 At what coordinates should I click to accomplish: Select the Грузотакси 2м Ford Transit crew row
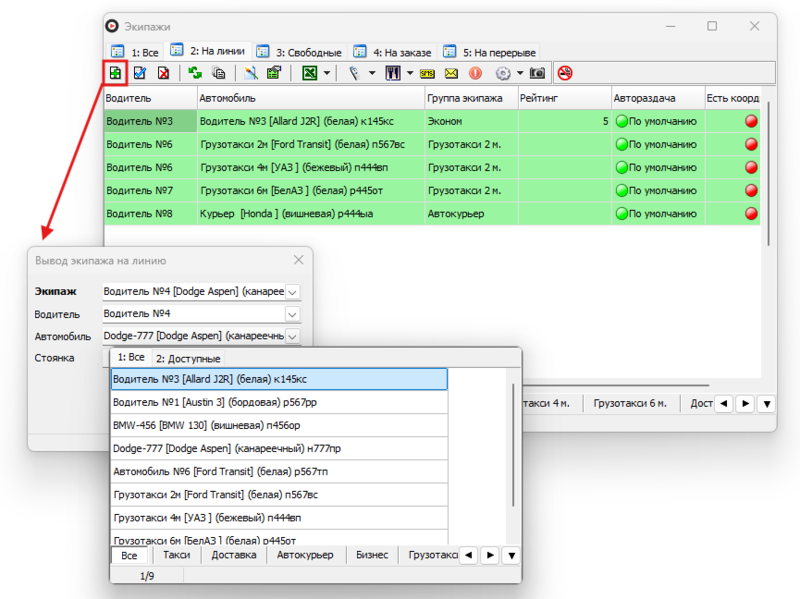coord(432,144)
